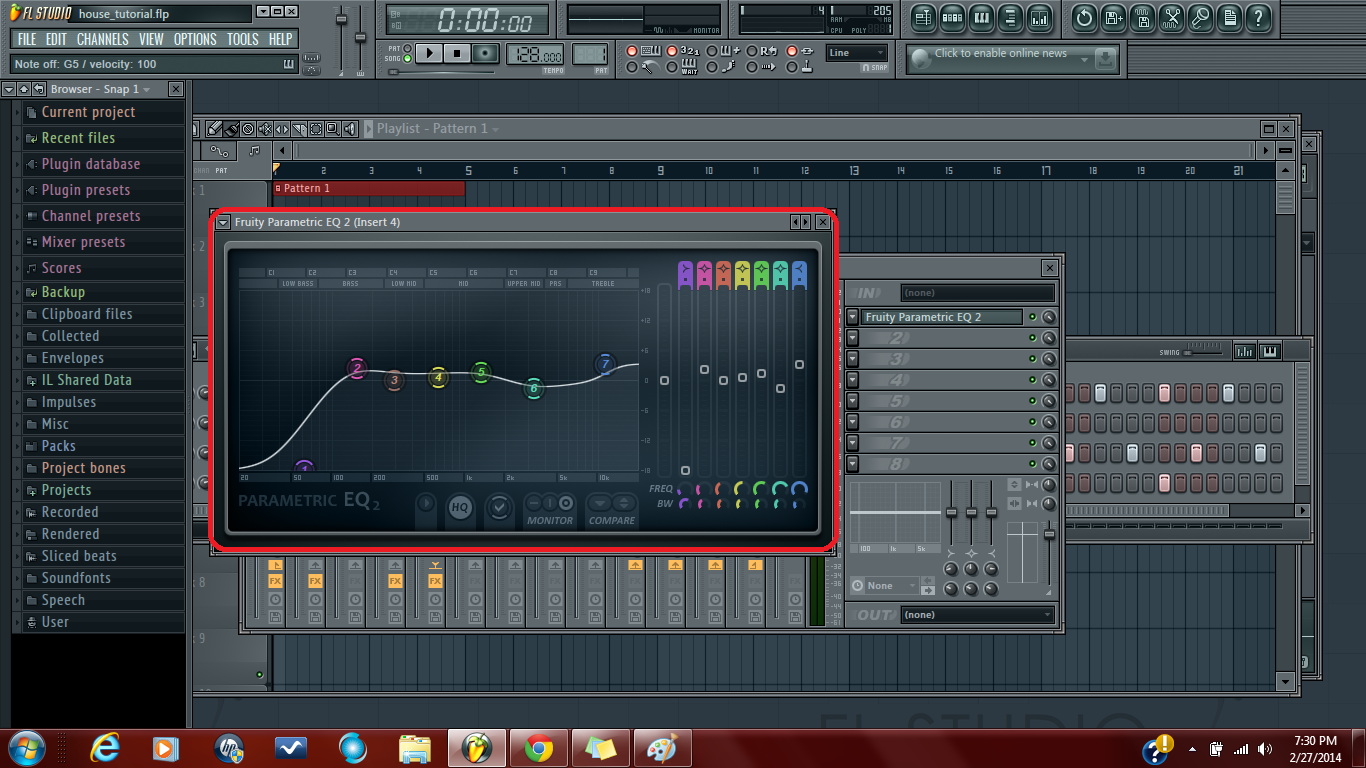Select the Paint tool in the Playlist toolbar

tap(230, 129)
